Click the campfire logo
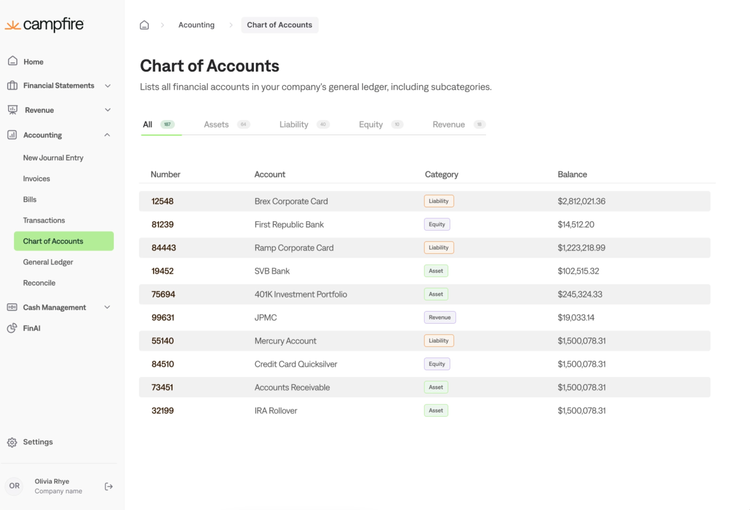750x510 pixels. (x=44, y=24)
